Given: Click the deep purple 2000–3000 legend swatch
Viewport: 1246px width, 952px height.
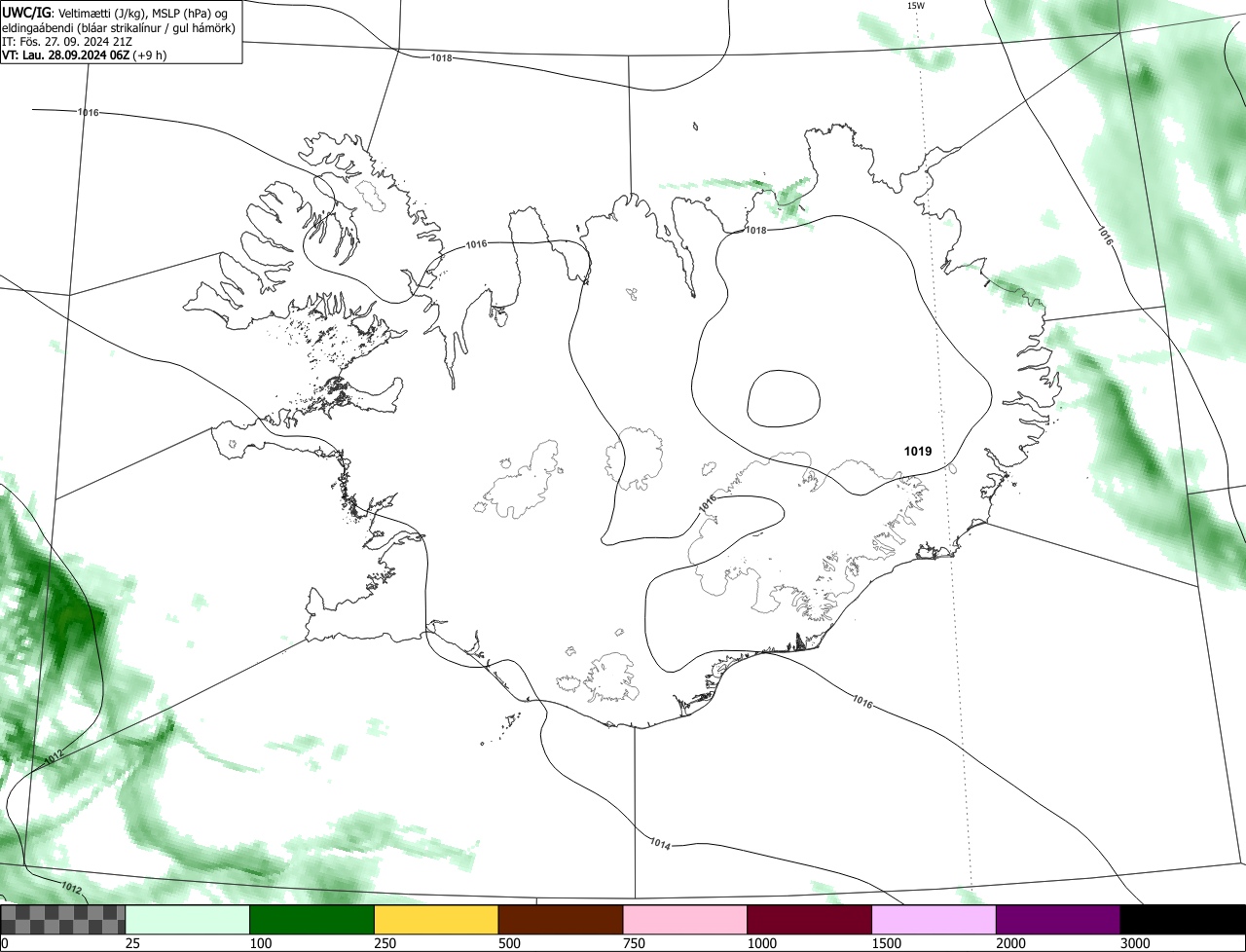Looking at the screenshot, I should coord(1058,920).
